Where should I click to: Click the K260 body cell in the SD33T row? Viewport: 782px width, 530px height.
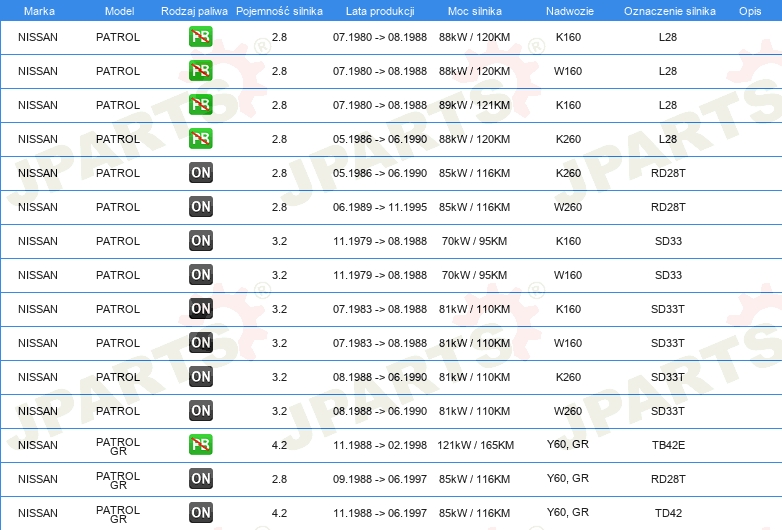[568, 377]
